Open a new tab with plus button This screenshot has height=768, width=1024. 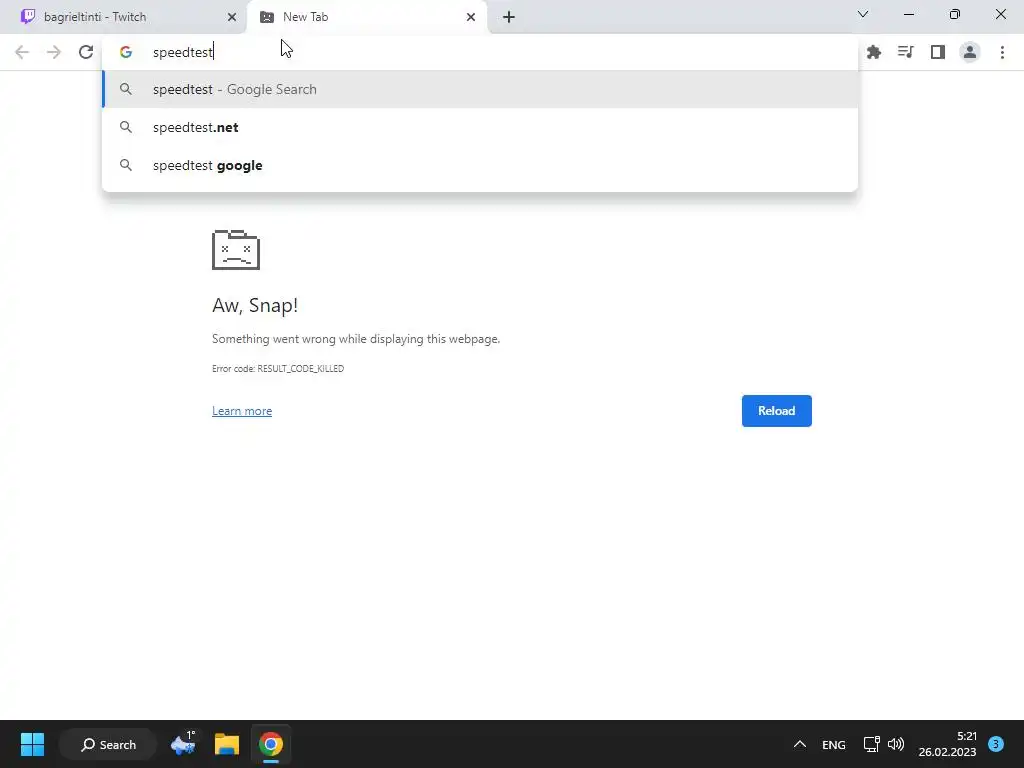point(509,17)
